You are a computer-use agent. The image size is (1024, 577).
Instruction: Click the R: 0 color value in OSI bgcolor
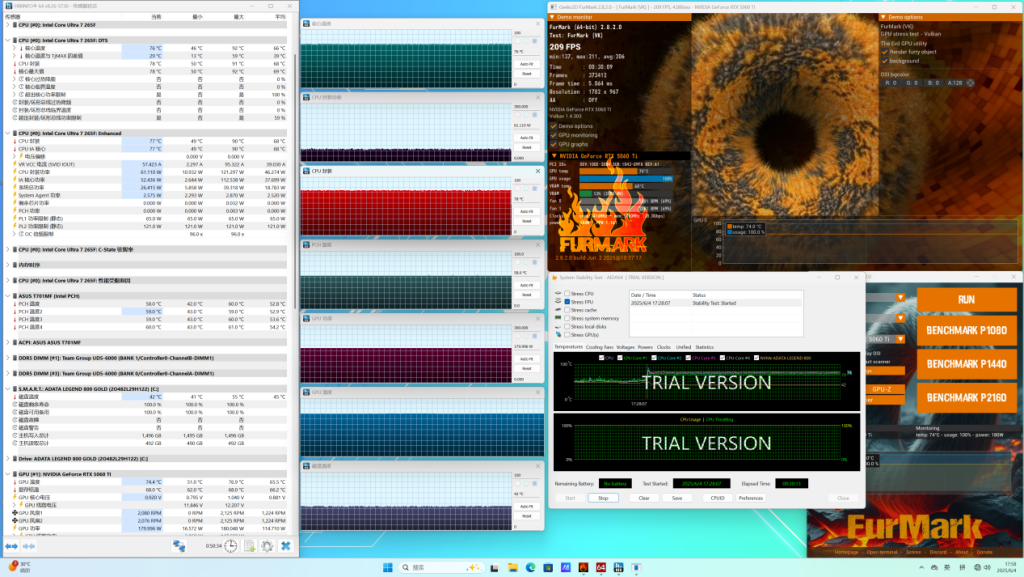pos(891,83)
